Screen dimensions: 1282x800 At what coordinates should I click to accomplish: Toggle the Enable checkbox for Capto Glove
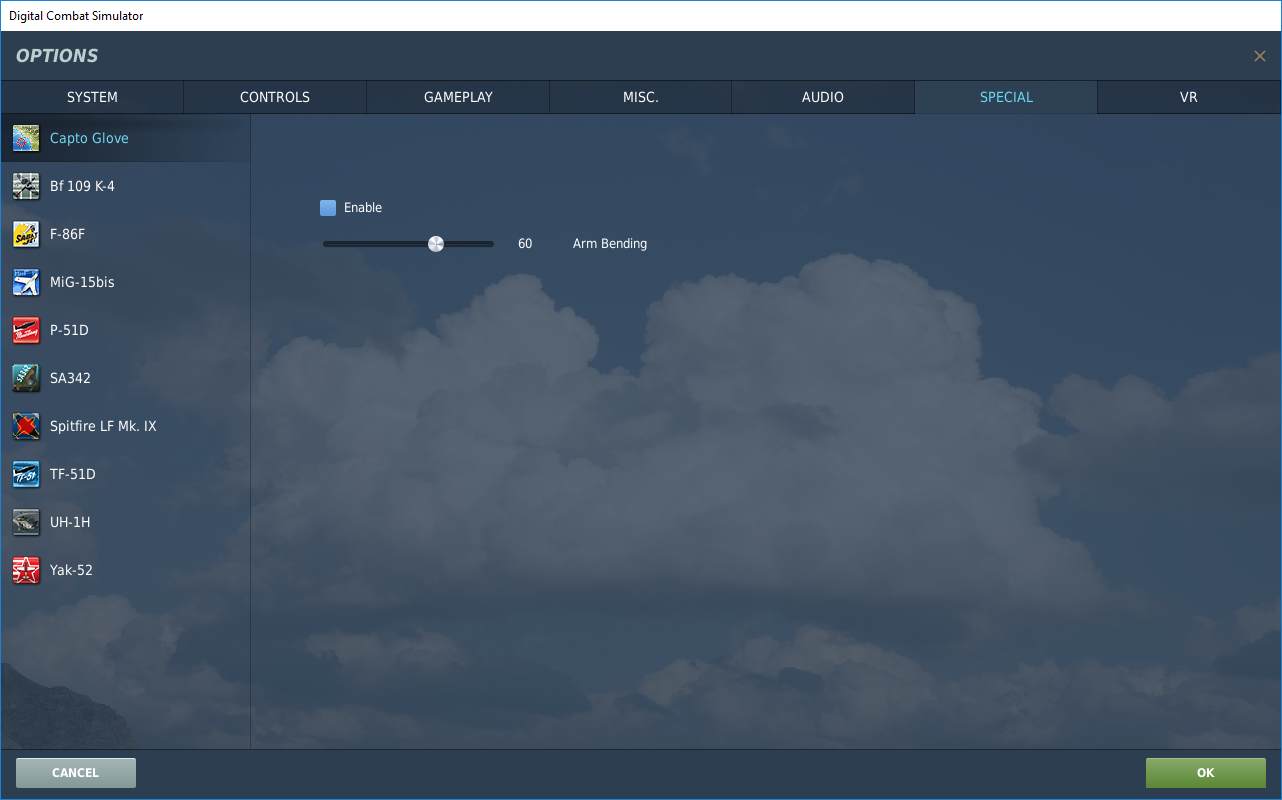tap(328, 208)
